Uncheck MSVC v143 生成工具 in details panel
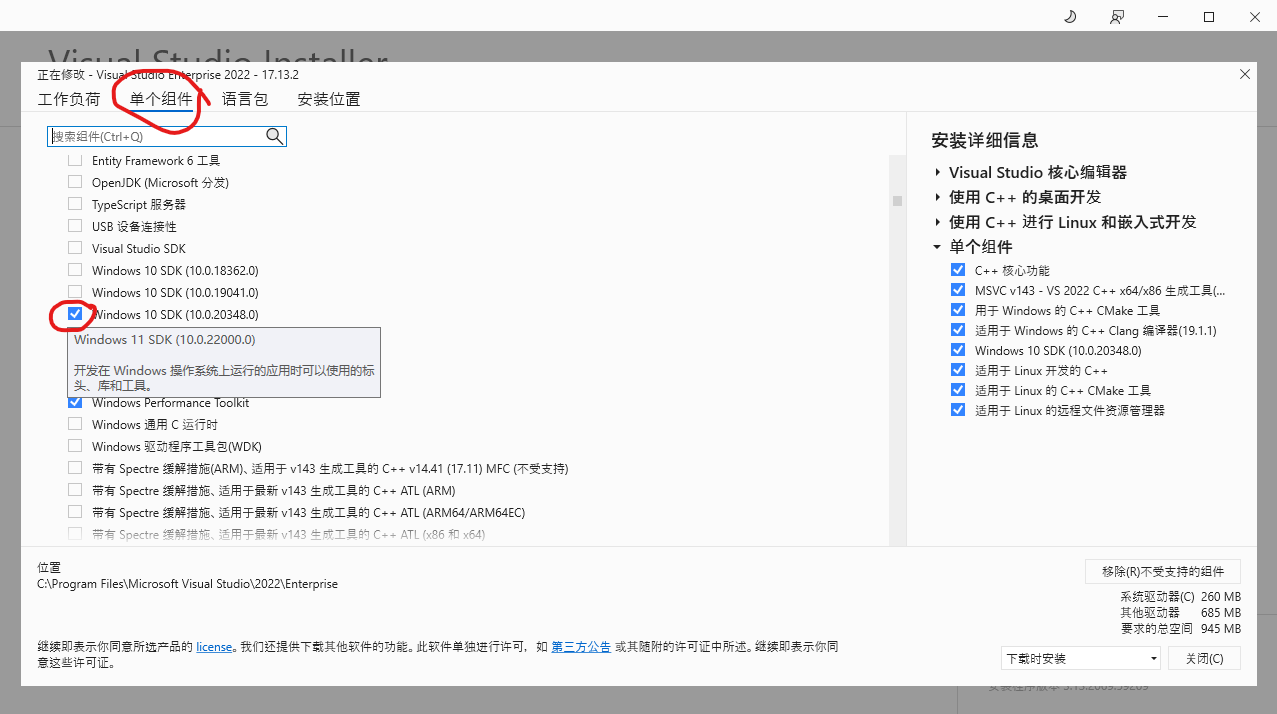Image resolution: width=1277 pixels, height=714 pixels. click(959, 290)
